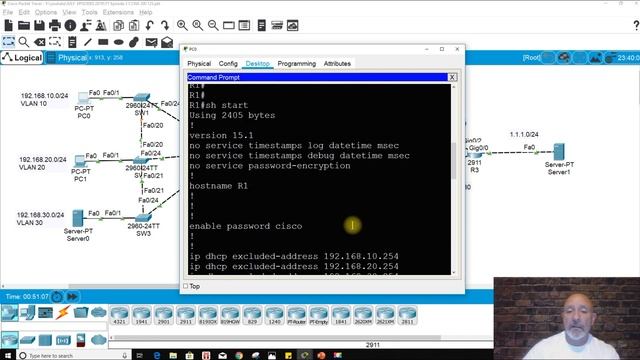Switch to Logical workspace view
The width and height of the screenshot is (640, 360).
click(x=22, y=58)
